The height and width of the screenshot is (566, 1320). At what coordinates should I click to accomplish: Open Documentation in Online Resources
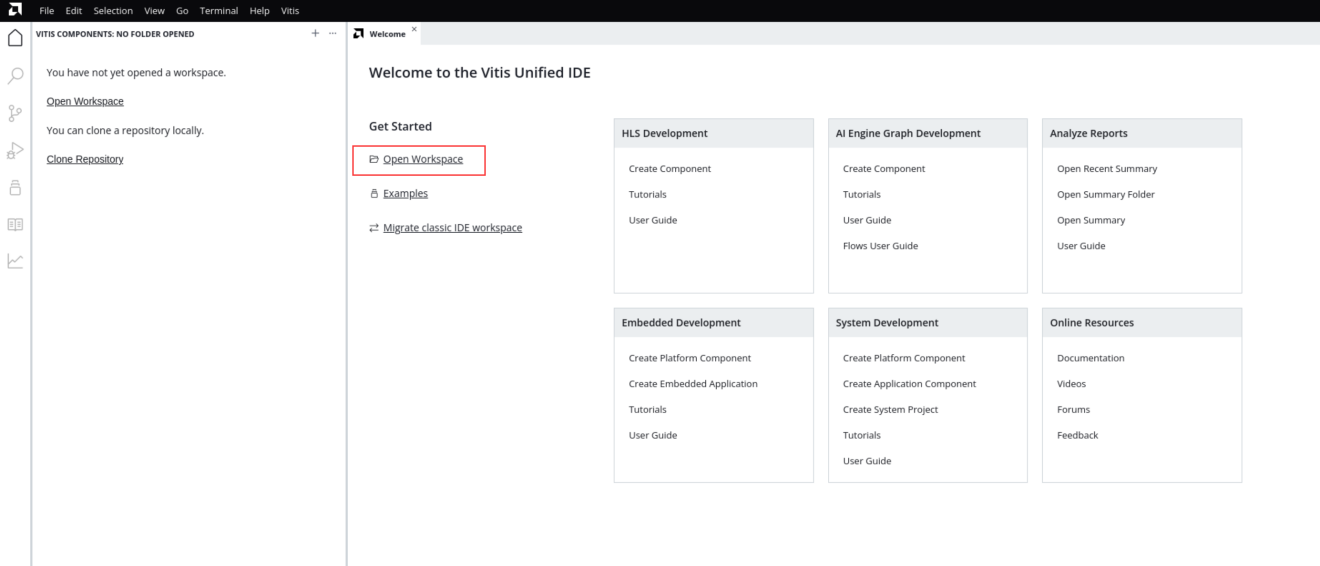[x=1091, y=358]
